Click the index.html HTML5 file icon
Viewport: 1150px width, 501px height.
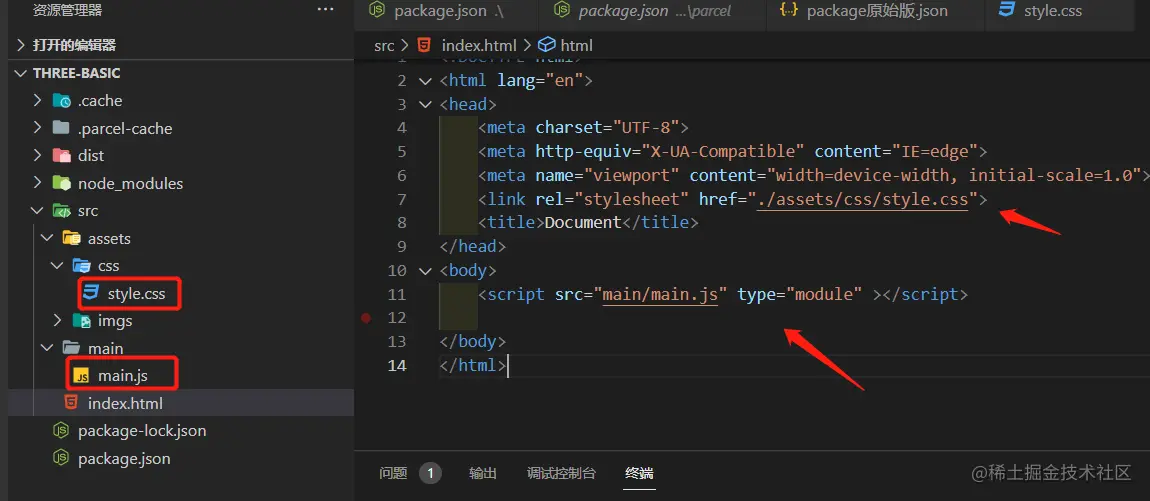[71, 403]
